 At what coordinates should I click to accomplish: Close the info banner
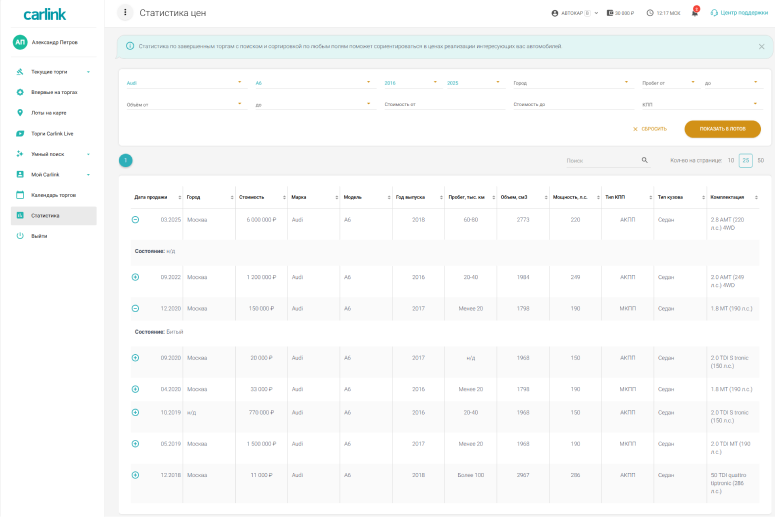pyautogui.click(x=760, y=46)
